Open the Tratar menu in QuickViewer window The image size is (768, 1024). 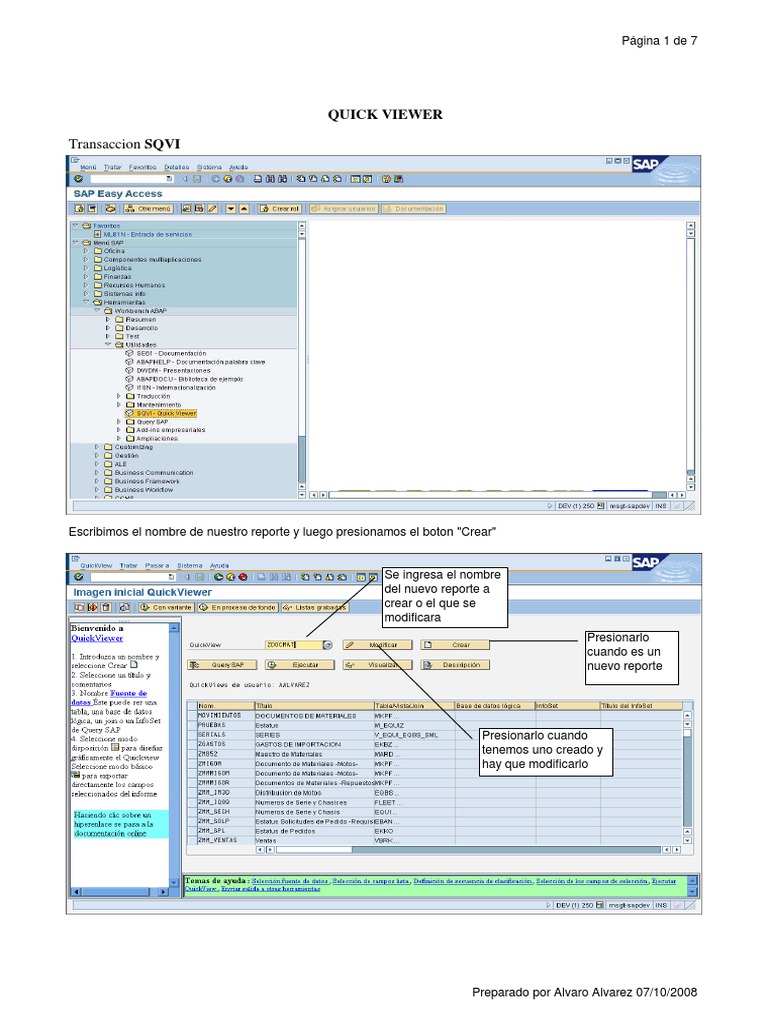pyautogui.click(x=129, y=566)
